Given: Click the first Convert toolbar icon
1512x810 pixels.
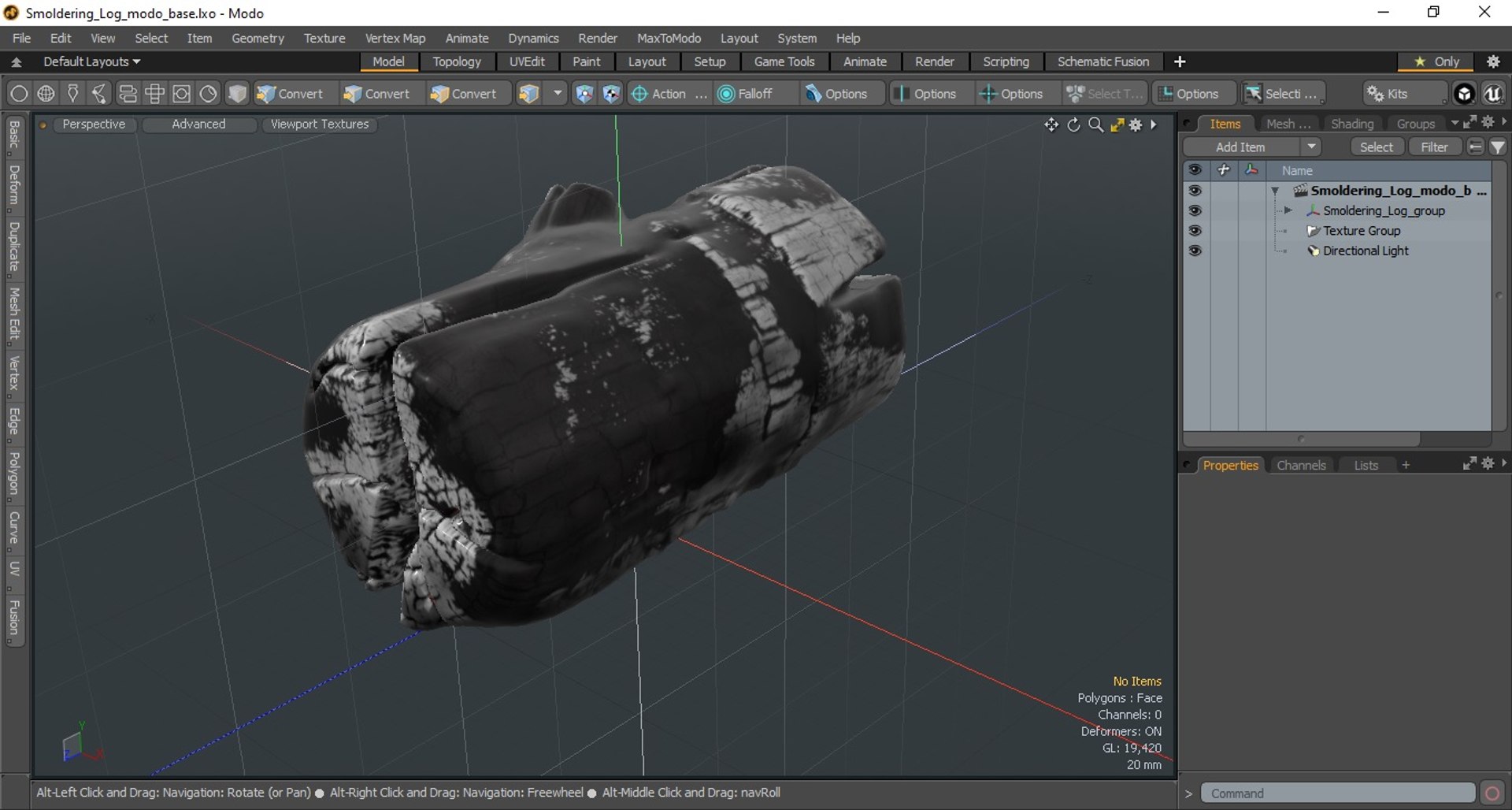Looking at the screenshot, I should point(266,94).
